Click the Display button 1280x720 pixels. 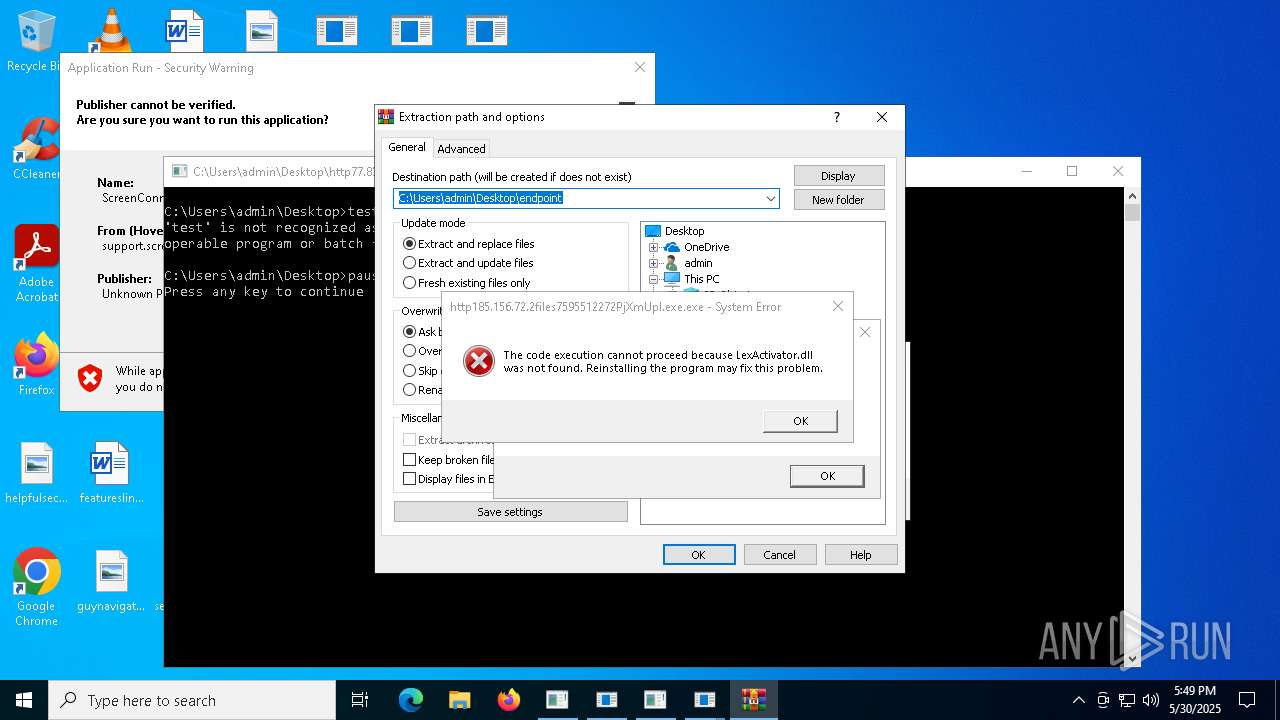pos(839,176)
